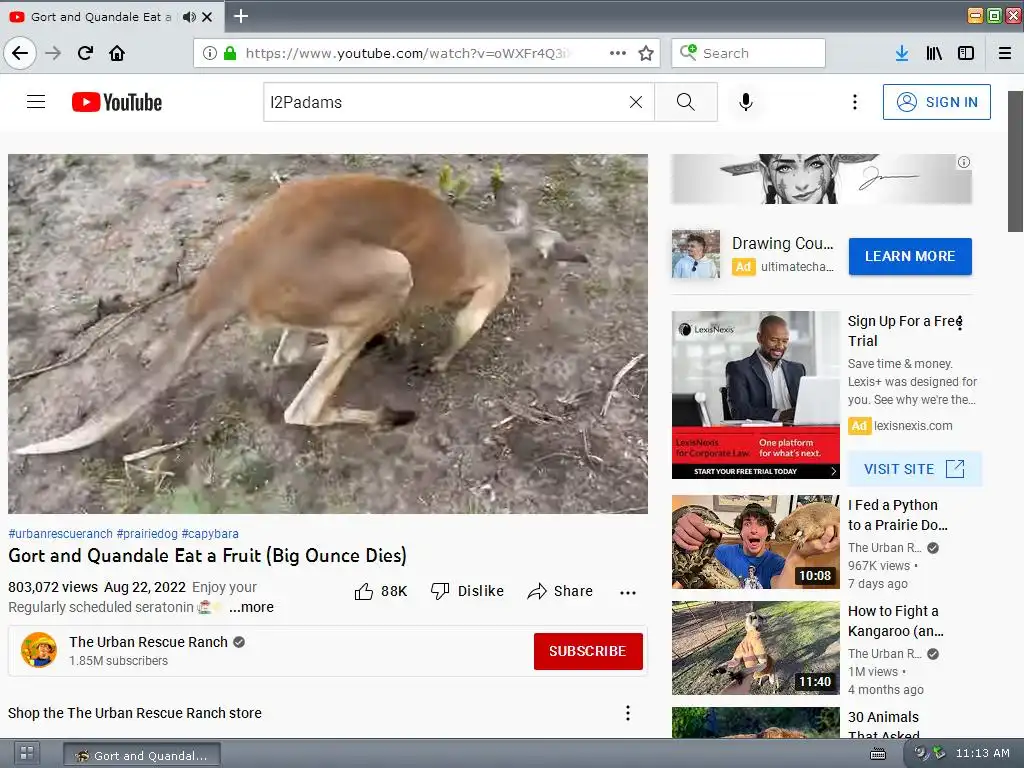Expand the description with ...more
The width and height of the screenshot is (1024, 768).
click(251, 607)
